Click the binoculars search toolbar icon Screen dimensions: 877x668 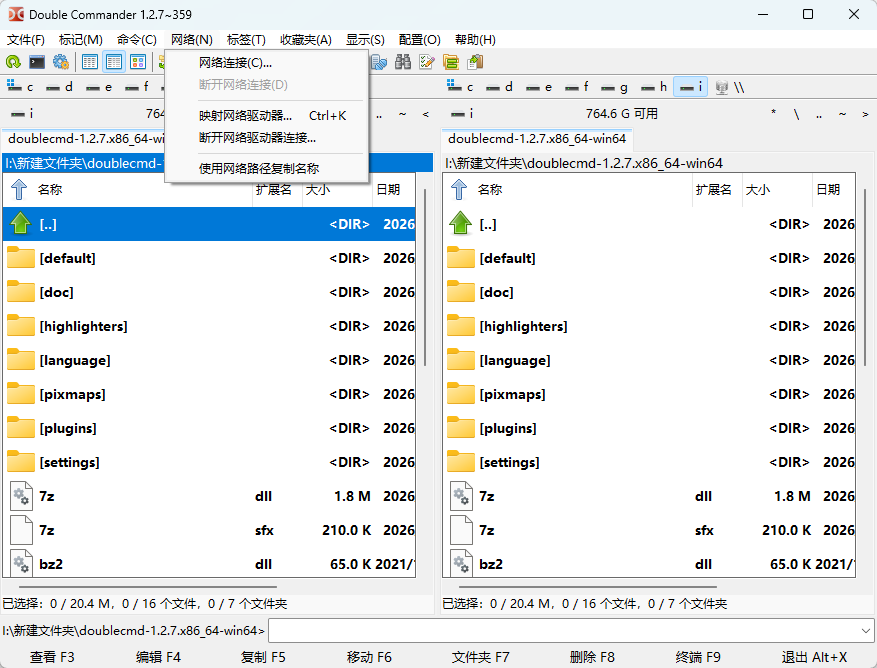tap(403, 62)
